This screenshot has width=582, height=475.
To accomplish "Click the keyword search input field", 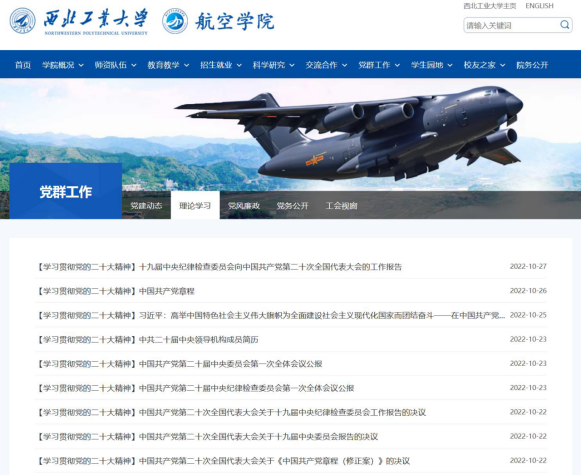I will [x=511, y=25].
